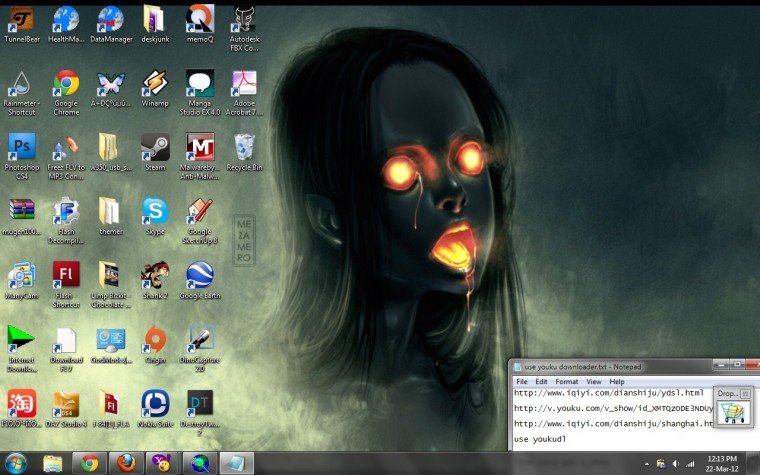Switch to Notepad taskbar button
Image resolution: width=760 pixels, height=475 pixels.
pyautogui.click(x=237, y=463)
